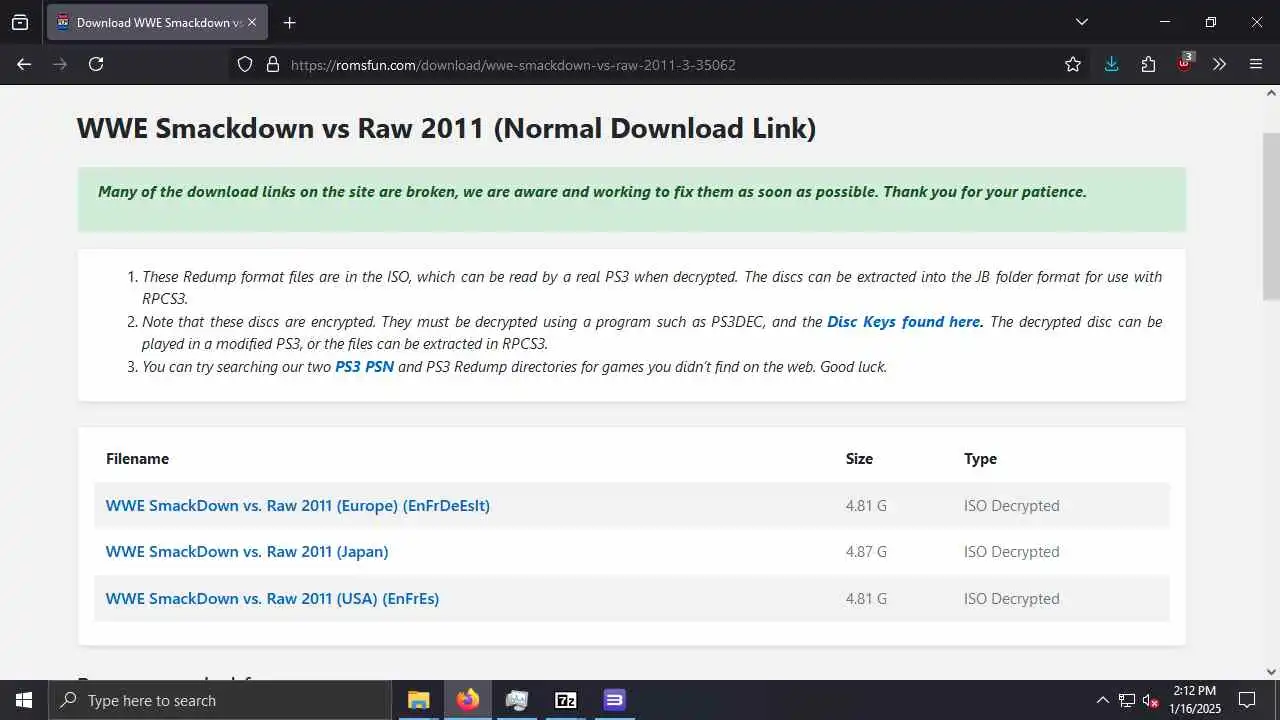Switch to Firefox in the taskbar
The image size is (1280, 720).
[467, 700]
